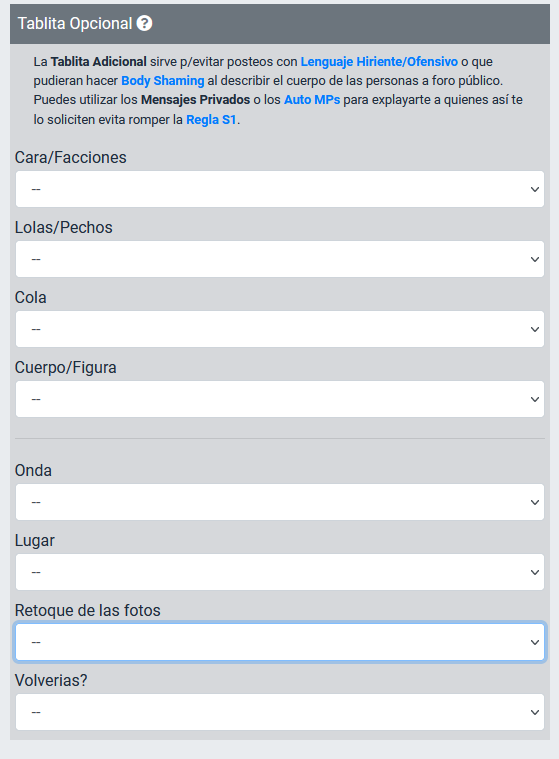Screen dimensions: 559x759
Task: Expand the Cola dropdown
Action: pos(280,329)
